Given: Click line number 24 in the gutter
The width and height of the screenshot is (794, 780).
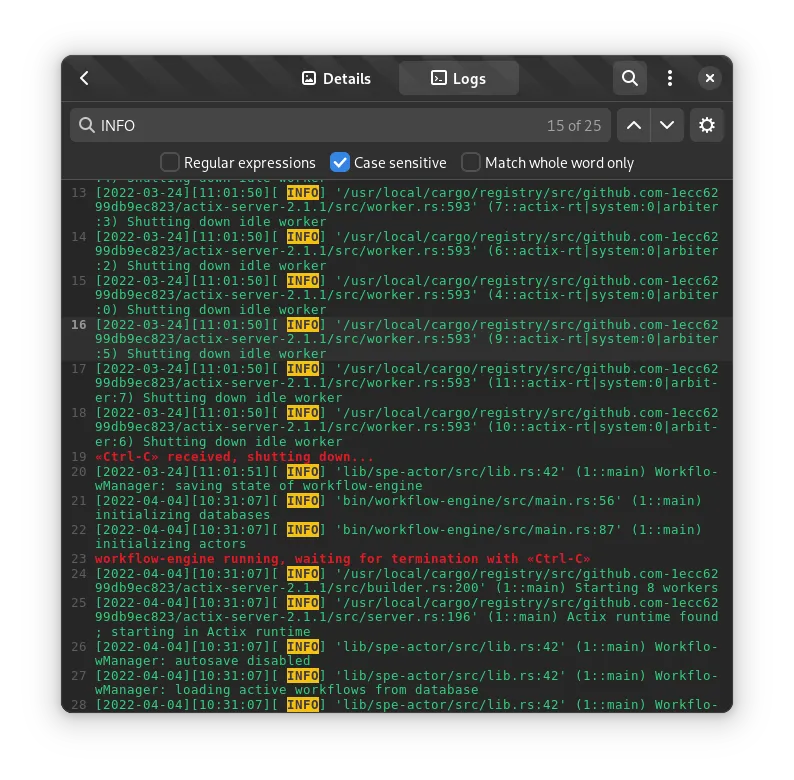Looking at the screenshot, I should click(x=79, y=574).
